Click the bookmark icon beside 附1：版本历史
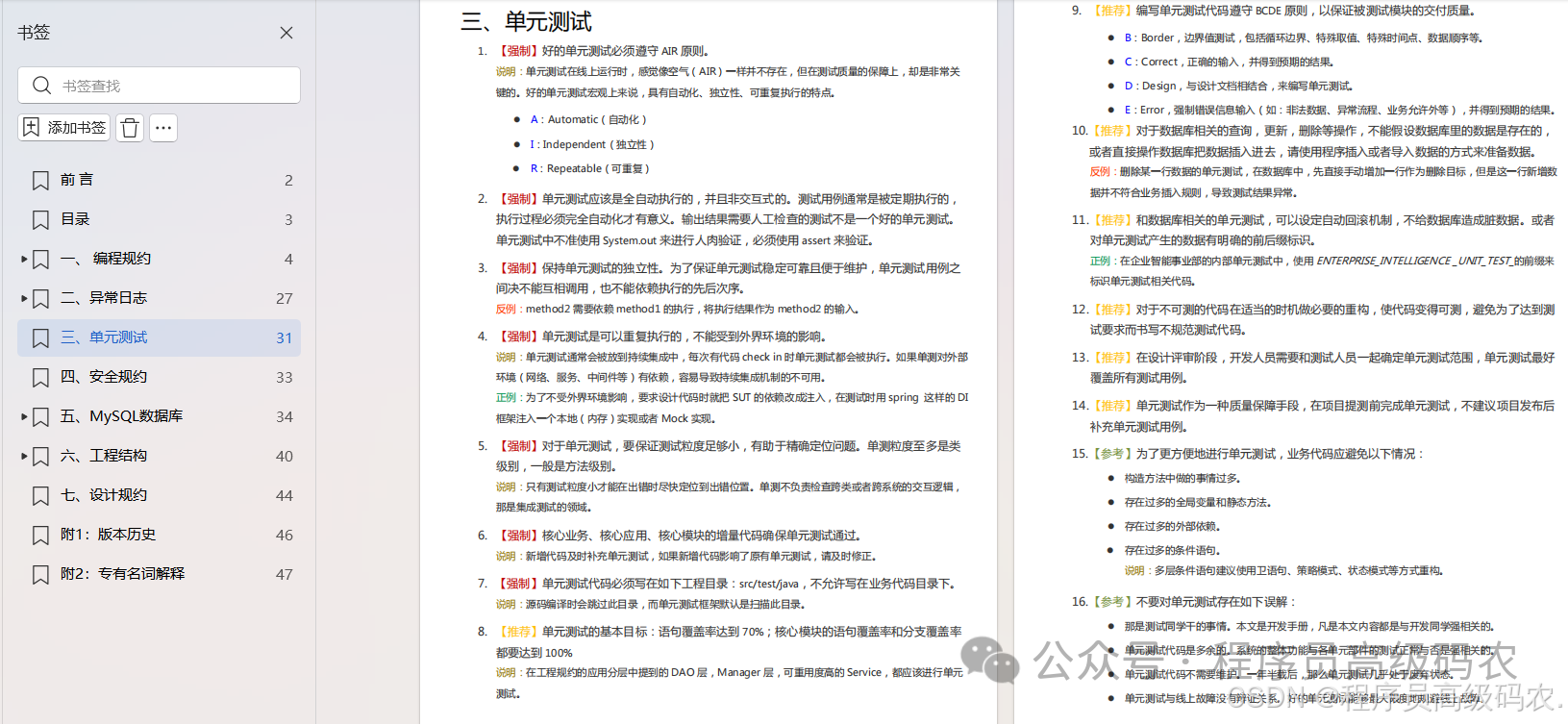Image resolution: width=1568 pixels, height=724 pixels. (x=40, y=535)
